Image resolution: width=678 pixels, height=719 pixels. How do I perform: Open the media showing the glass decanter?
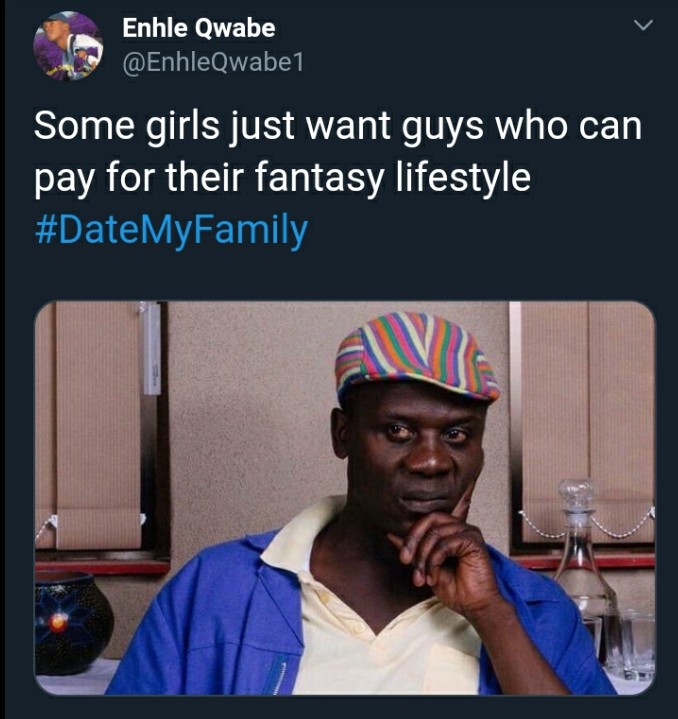pyautogui.click(x=345, y=498)
